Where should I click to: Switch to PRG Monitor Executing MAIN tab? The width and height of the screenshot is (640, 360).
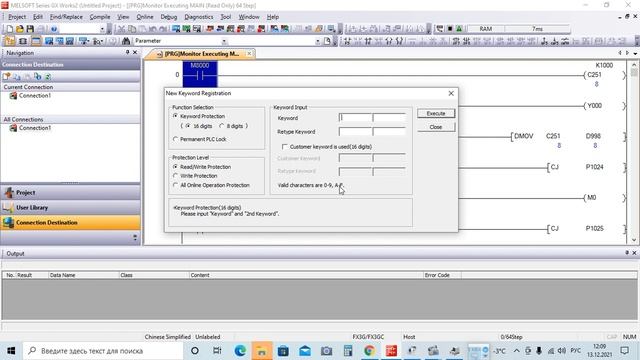200,54
